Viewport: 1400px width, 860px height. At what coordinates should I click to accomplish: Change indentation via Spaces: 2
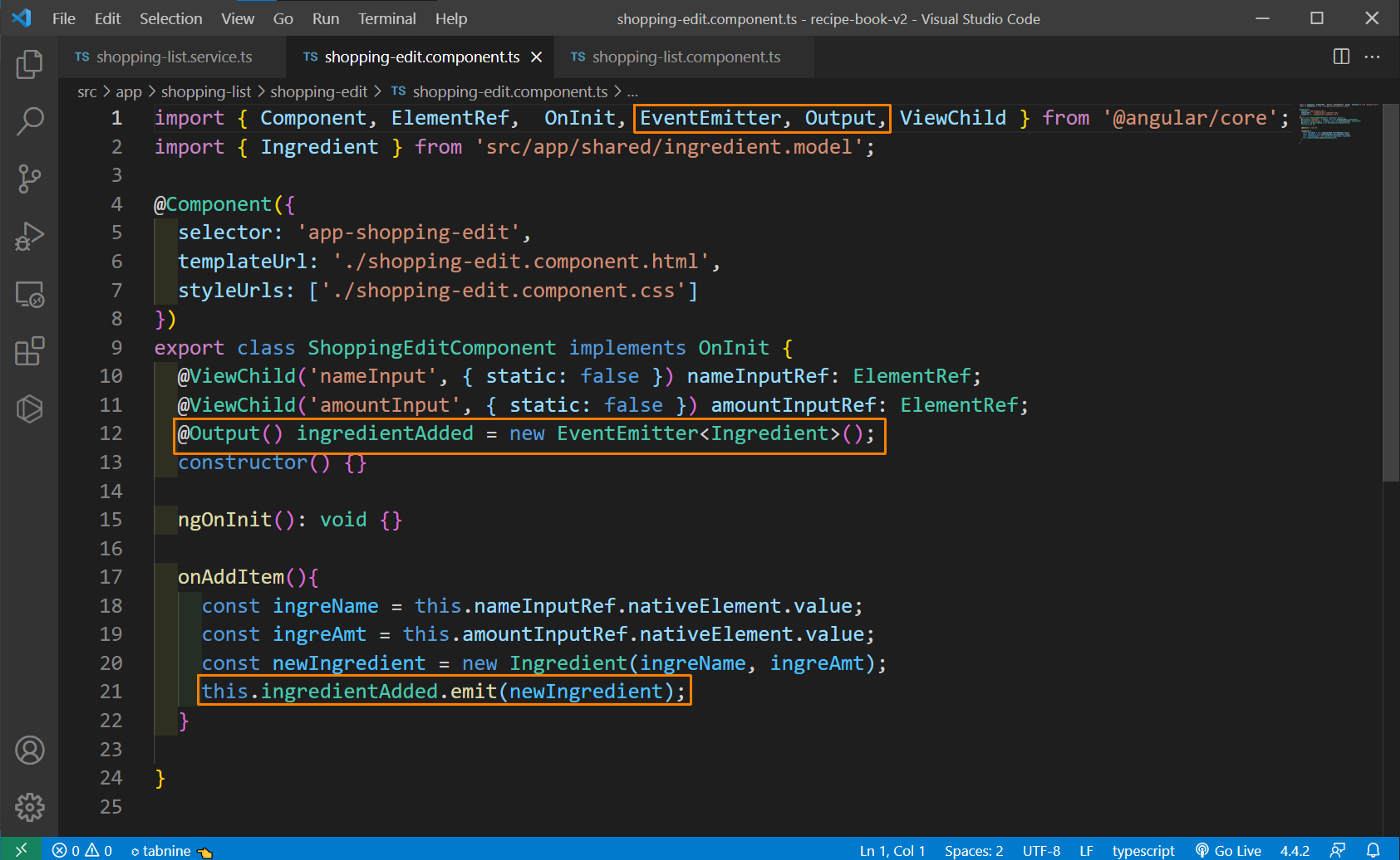point(974,850)
